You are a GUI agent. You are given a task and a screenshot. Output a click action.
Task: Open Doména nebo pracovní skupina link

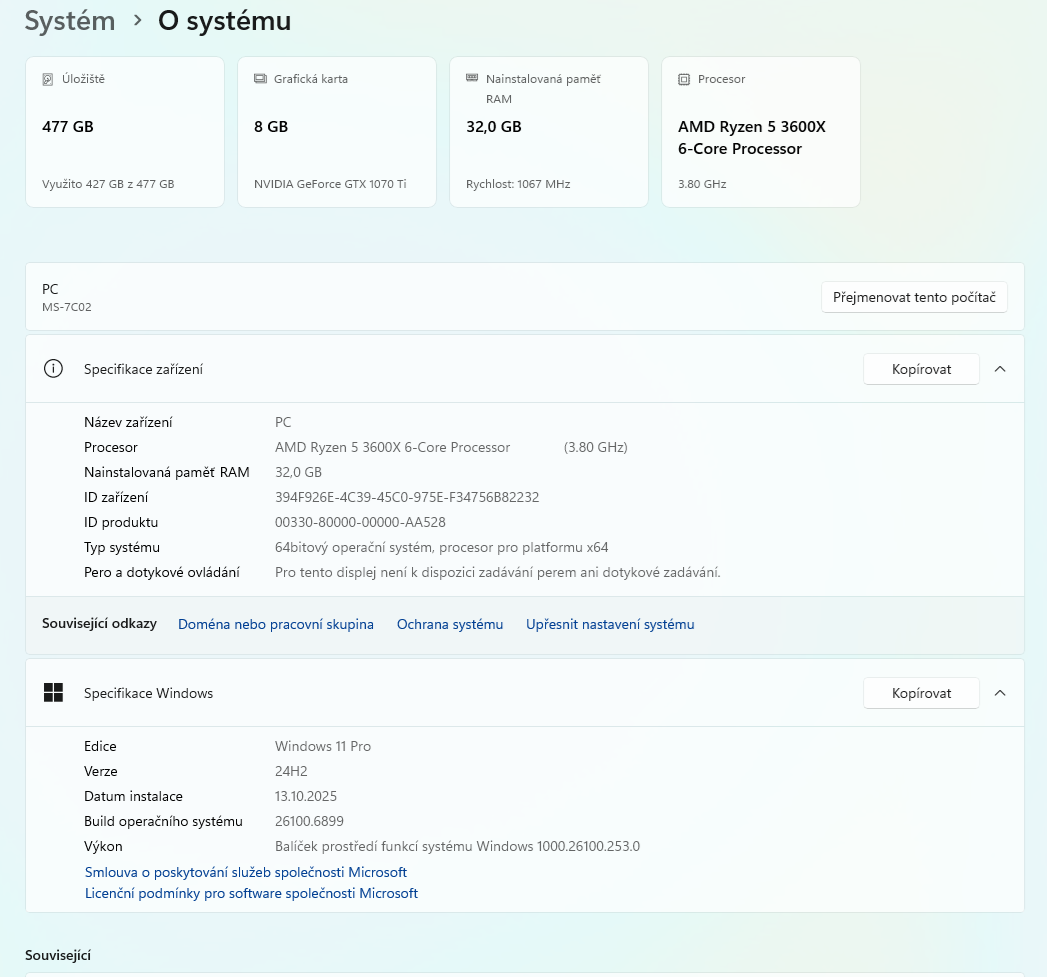point(276,624)
